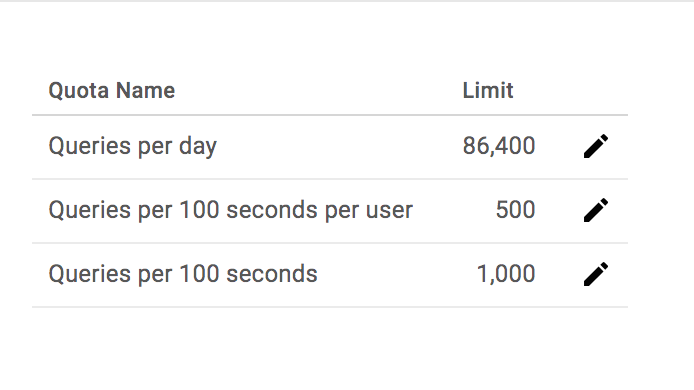Click the 500 limit value
Viewport: 694px width, 390px height.
pyautogui.click(x=515, y=210)
